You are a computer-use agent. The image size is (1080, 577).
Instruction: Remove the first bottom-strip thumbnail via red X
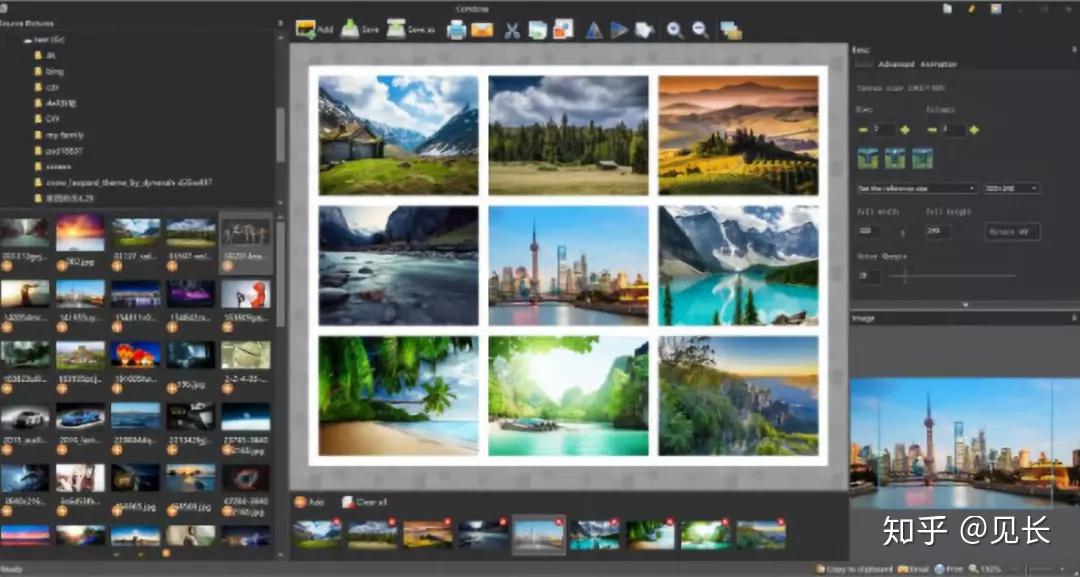click(336, 523)
